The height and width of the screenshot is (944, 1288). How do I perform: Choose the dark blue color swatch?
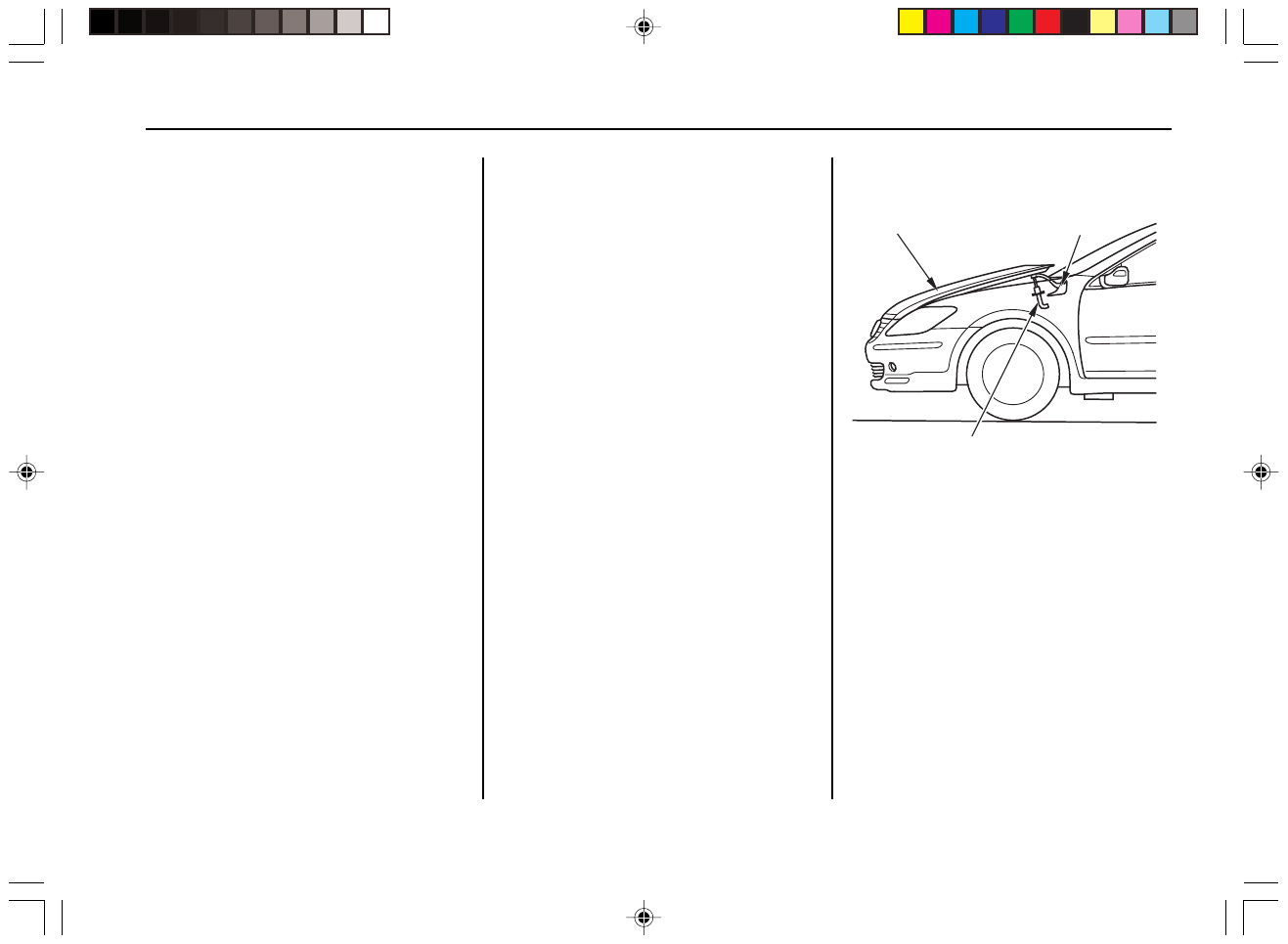click(994, 22)
